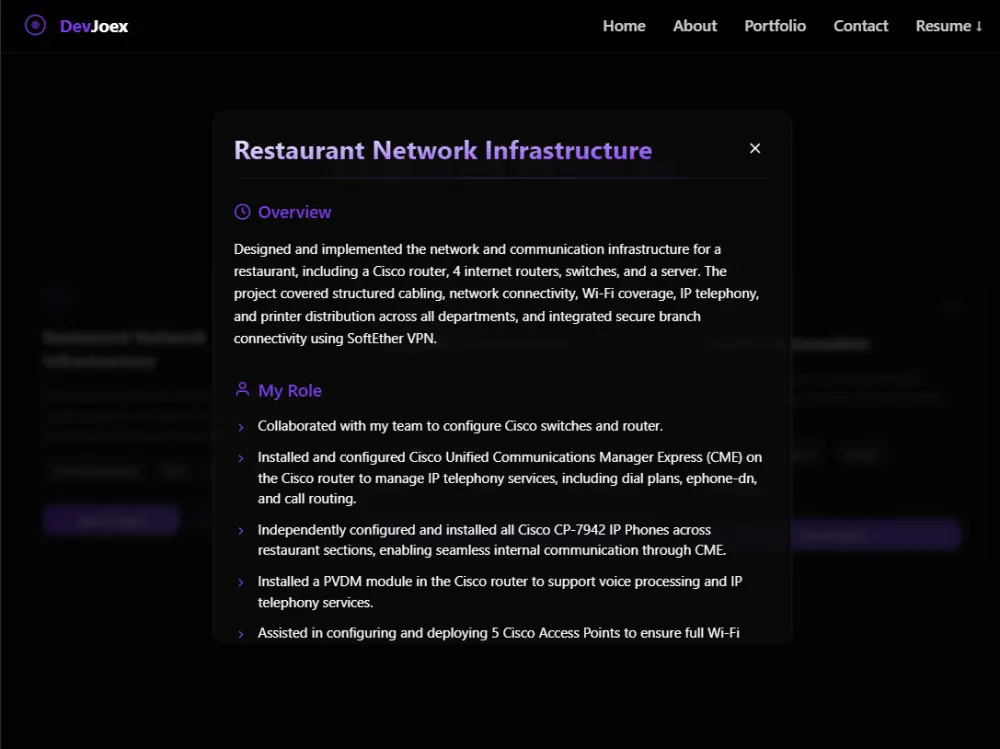Open the Portfolio nav item
Image resolution: width=1000 pixels, height=749 pixels.
coord(775,26)
